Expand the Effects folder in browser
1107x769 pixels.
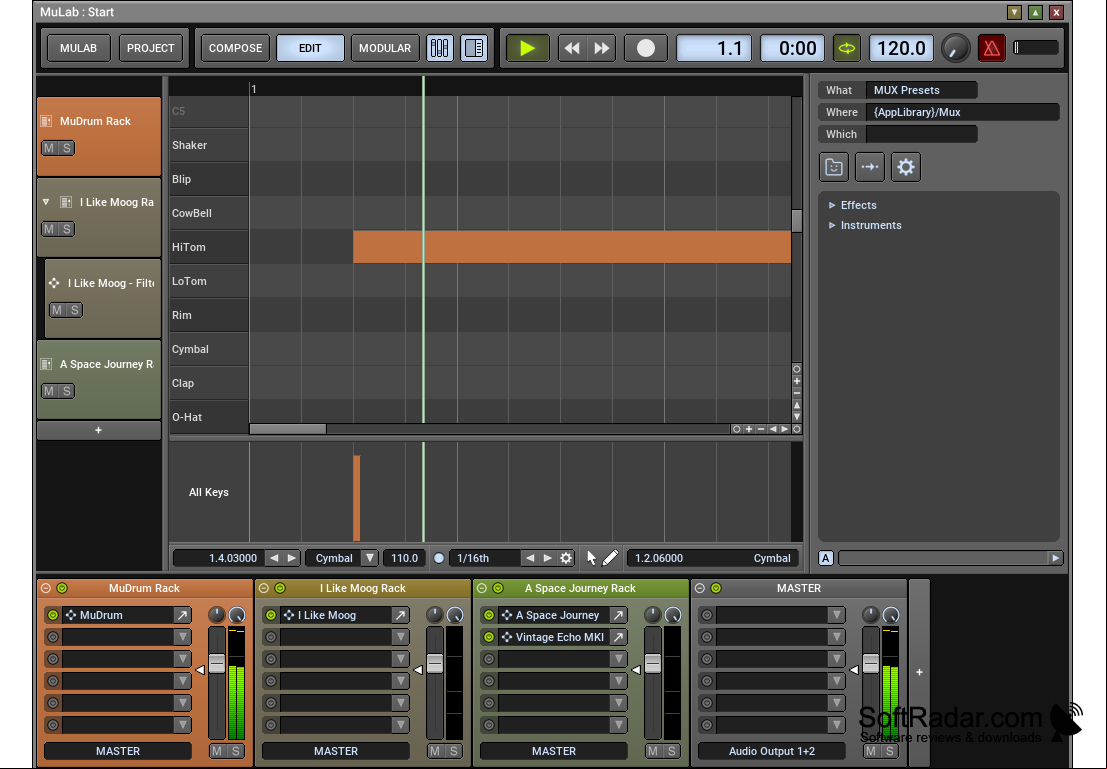(x=832, y=205)
